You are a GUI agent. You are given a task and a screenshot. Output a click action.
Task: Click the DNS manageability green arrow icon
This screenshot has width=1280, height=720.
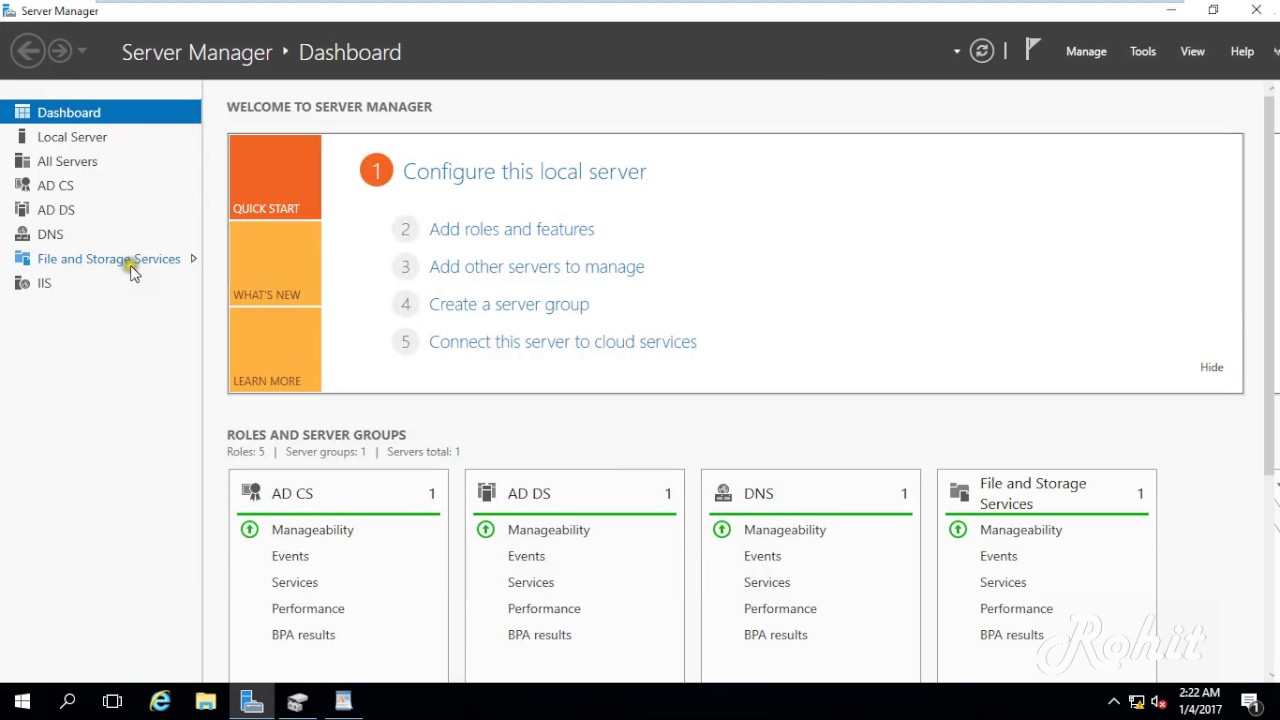point(721,530)
